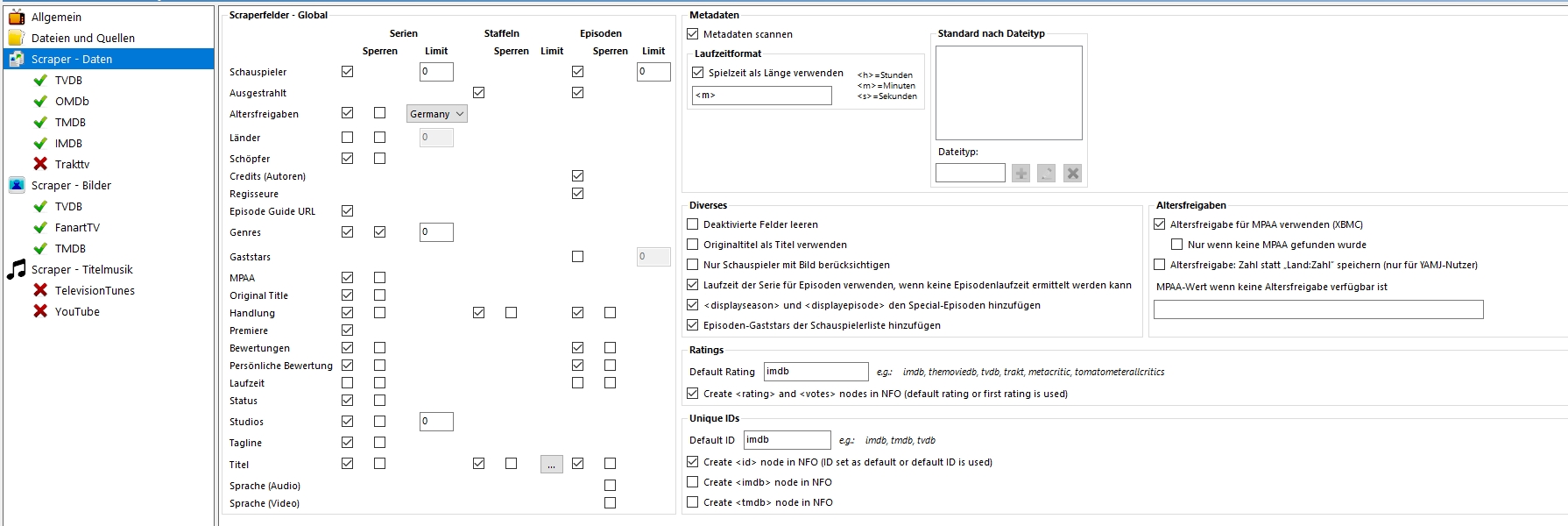Viewport: 1568px width, 526px height.
Task: Toggle Create <id> node in NFO
Action: (693, 462)
